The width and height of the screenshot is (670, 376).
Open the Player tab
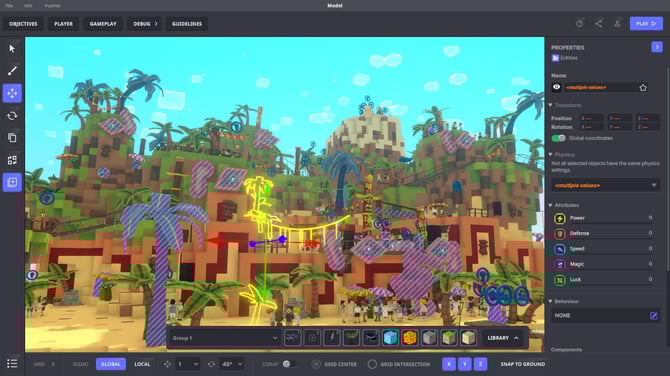pos(63,24)
